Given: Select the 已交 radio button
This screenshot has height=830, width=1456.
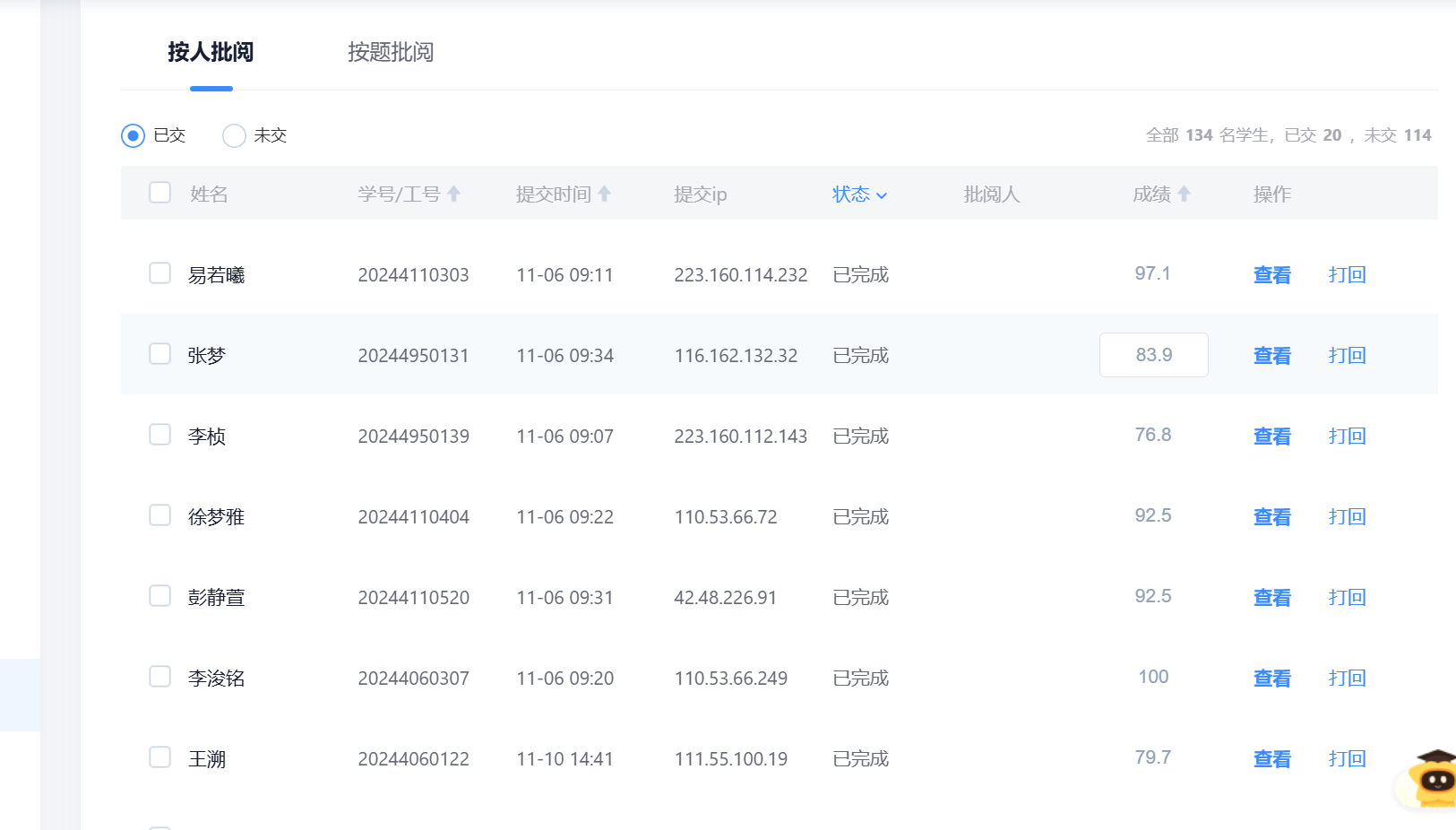Looking at the screenshot, I should pos(133,135).
